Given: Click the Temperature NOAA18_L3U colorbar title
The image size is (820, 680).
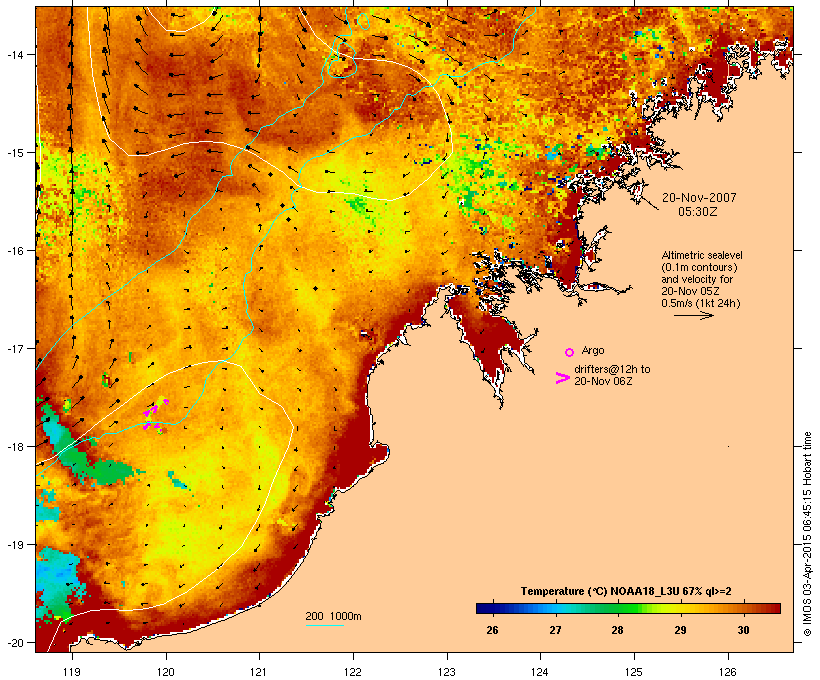Looking at the screenshot, I should (x=626, y=591).
